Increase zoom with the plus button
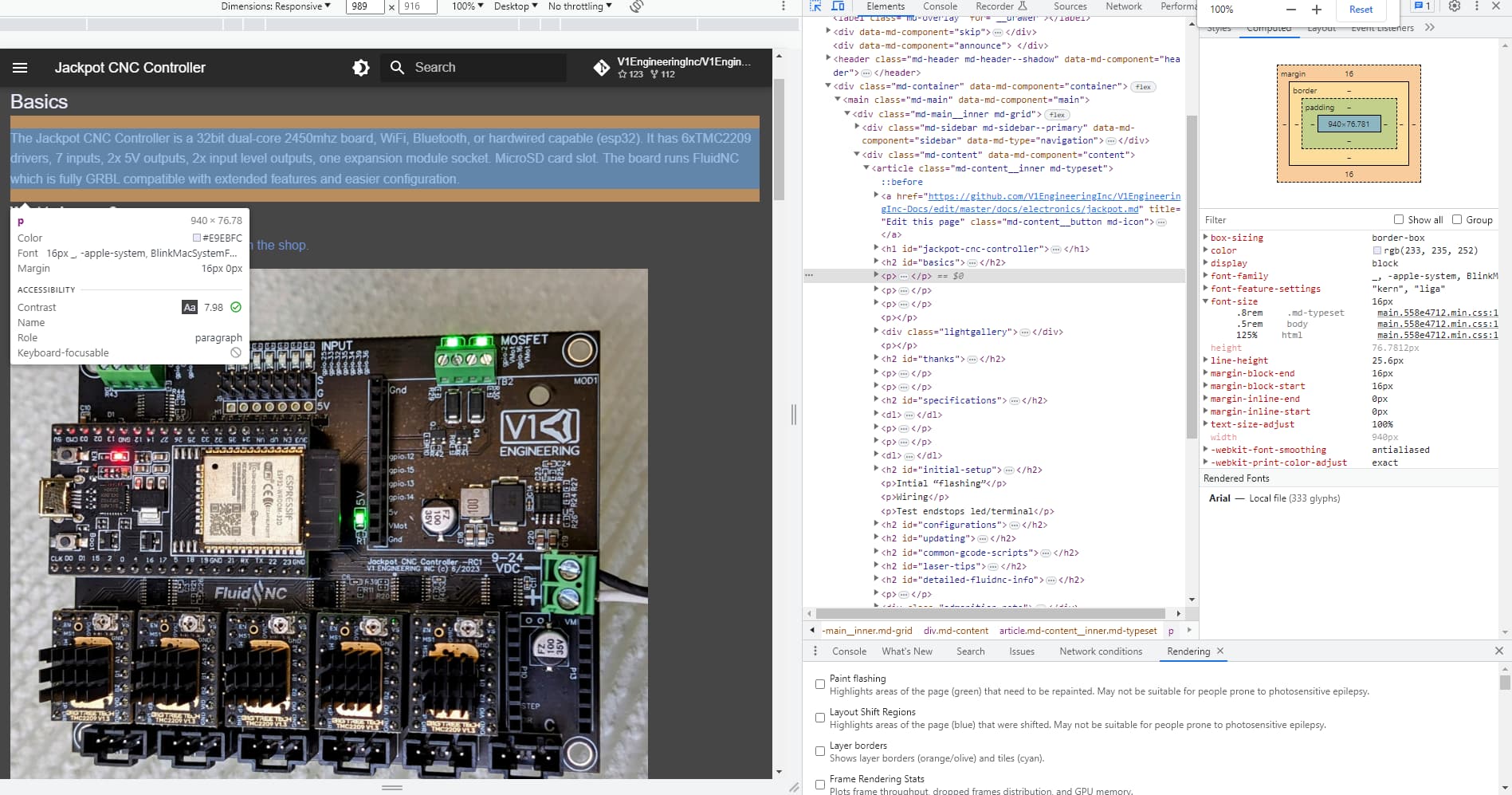This screenshot has width=1512, height=795. pyautogui.click(x=1317, y=10)
